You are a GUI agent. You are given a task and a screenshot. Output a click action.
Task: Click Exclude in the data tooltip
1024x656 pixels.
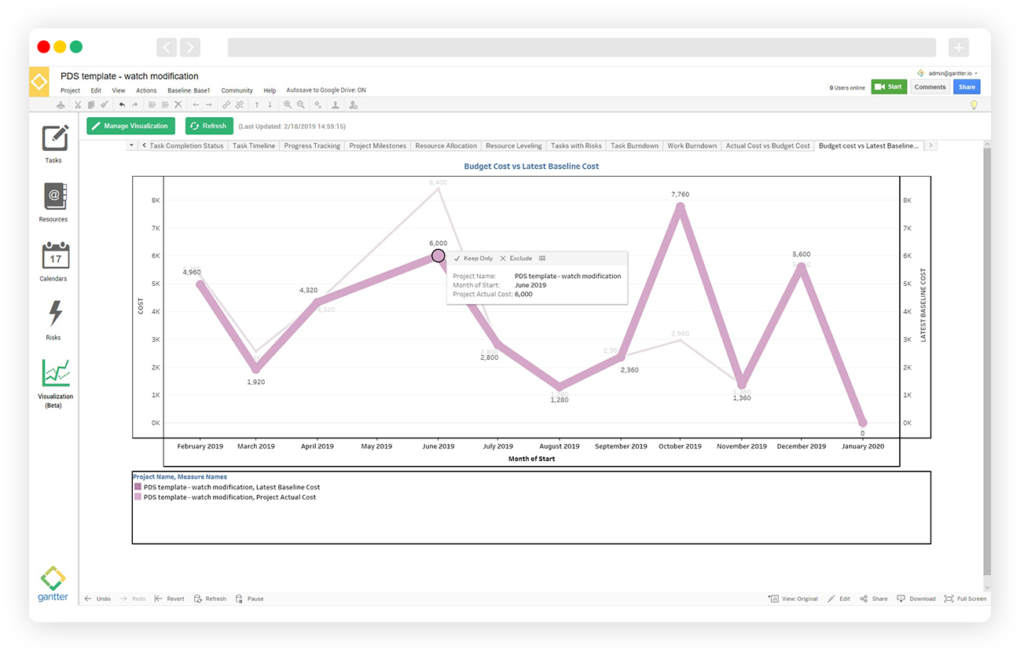(x=516, y=258)
